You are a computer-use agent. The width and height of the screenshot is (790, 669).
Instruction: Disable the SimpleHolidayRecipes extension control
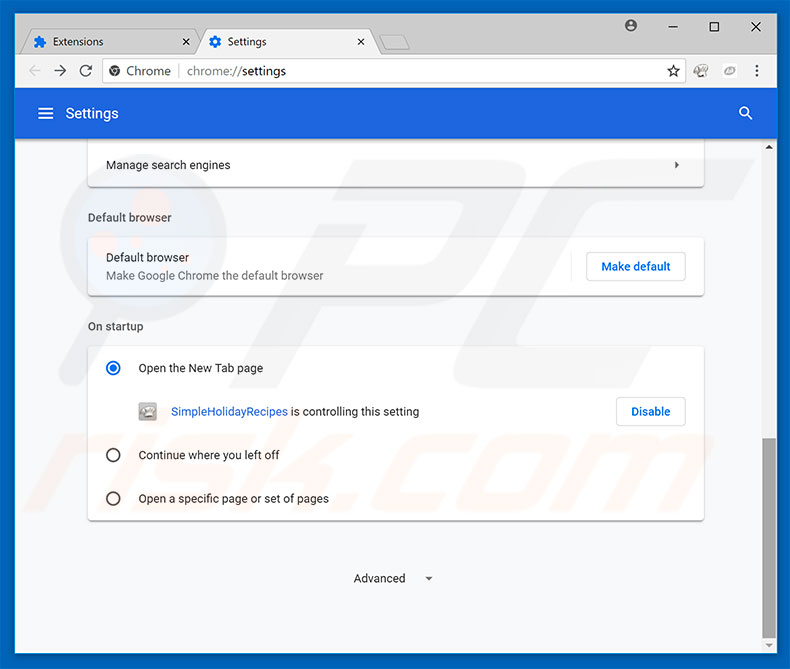coord(650,411)
